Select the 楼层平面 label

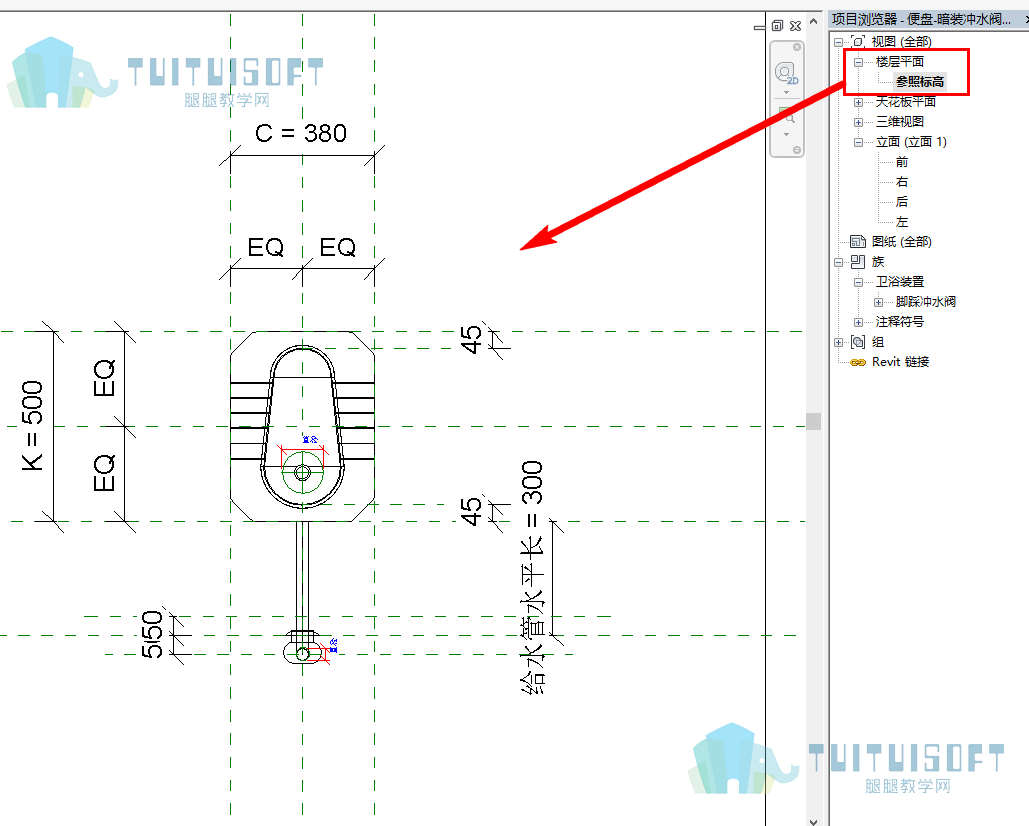click(x=900, y=62)
